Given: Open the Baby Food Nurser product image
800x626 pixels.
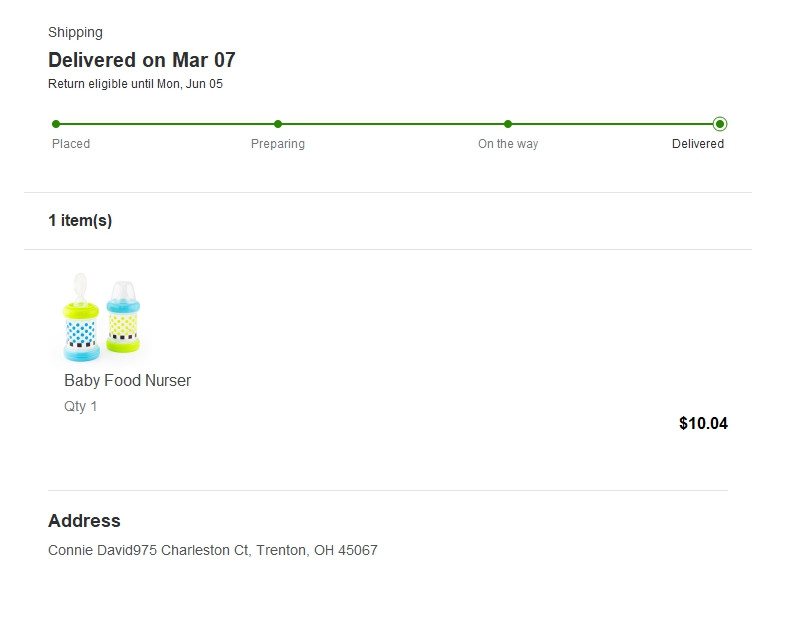Looking at the screenshot, I should coord(102,317).
